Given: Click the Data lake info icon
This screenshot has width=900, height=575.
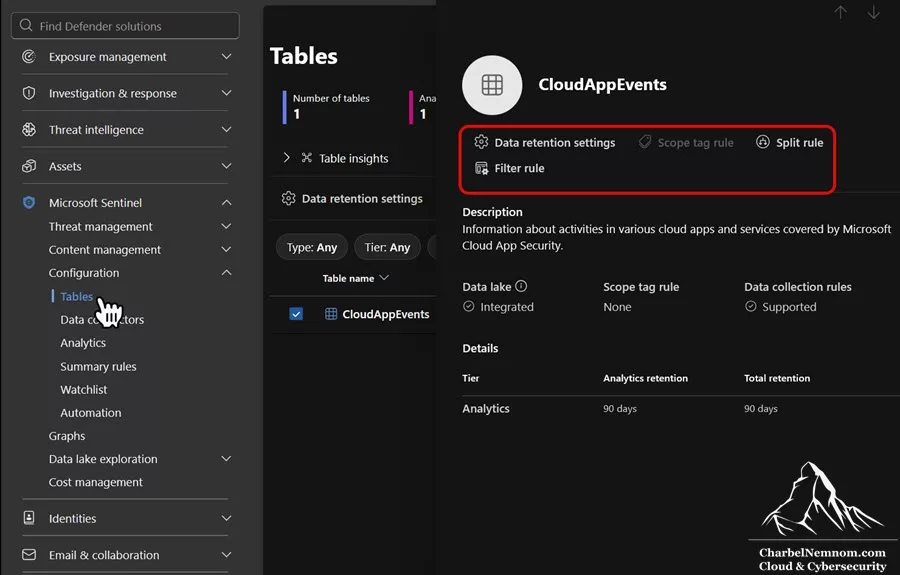Looking at the screenshot, I should 521,286.
